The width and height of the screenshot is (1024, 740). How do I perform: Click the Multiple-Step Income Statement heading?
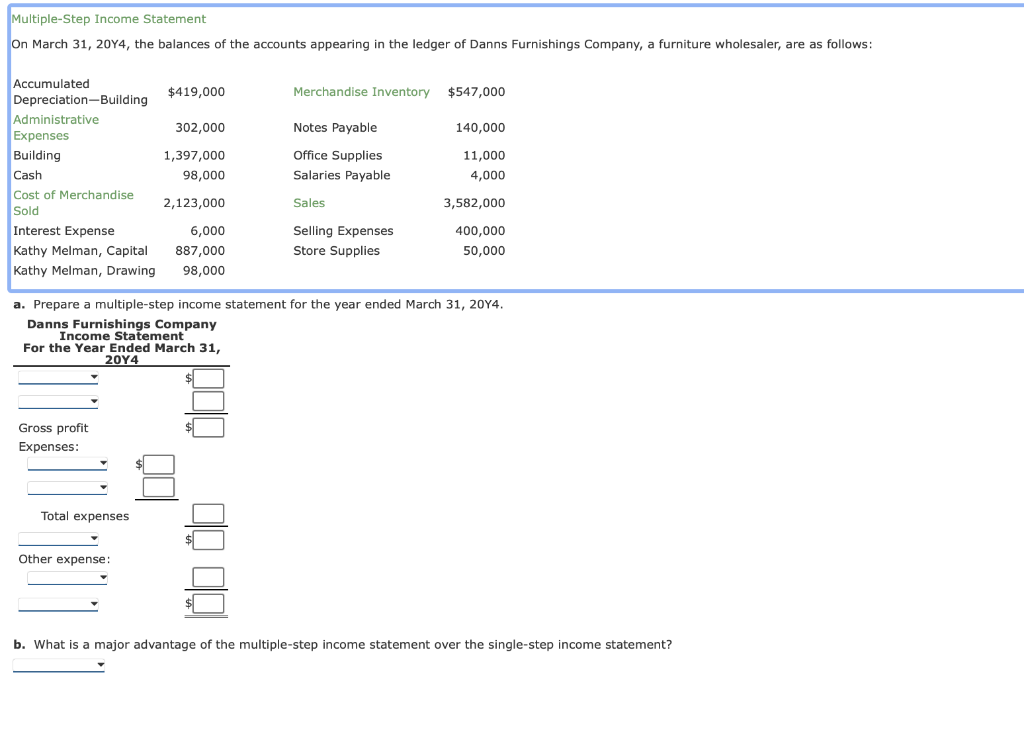[x=108, y=19]
